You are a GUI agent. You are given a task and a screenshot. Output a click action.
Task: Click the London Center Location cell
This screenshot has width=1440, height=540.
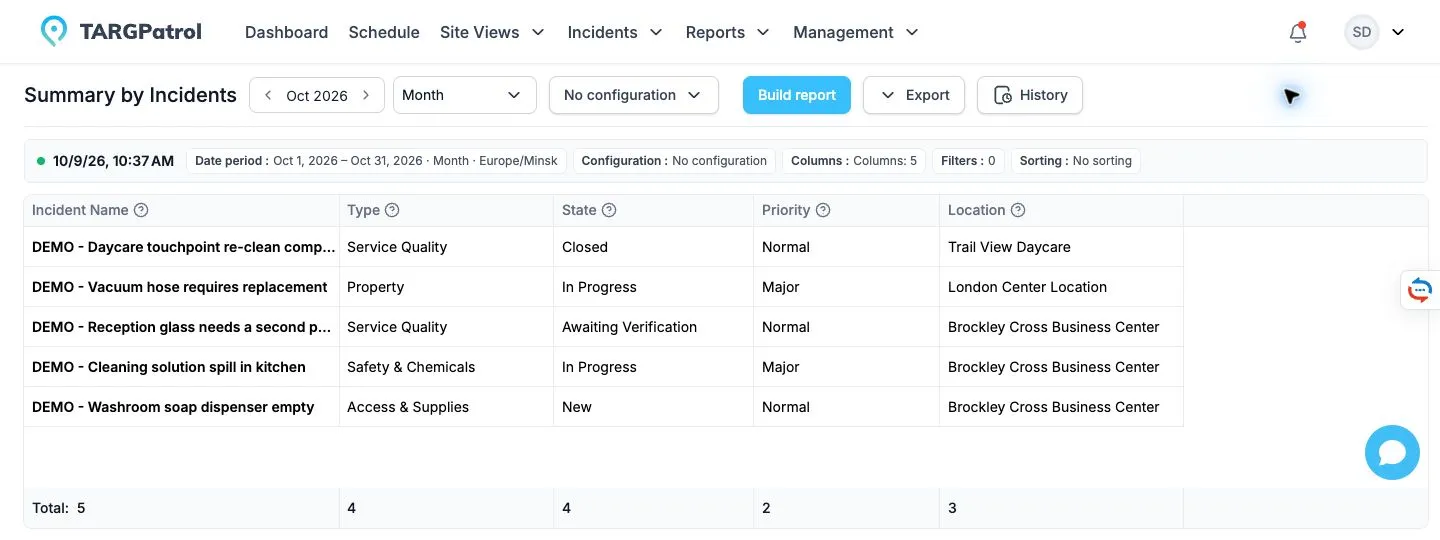tap(1061, 287)
